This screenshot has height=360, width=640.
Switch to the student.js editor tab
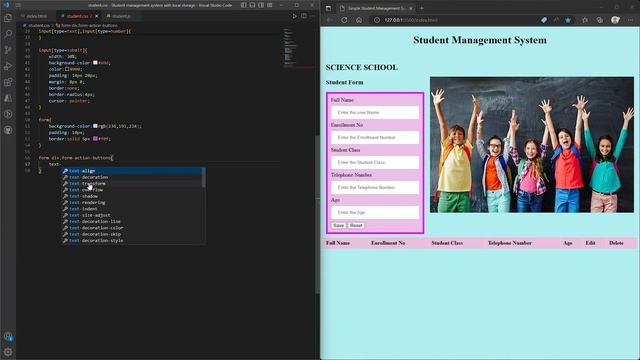coord(121,16)
